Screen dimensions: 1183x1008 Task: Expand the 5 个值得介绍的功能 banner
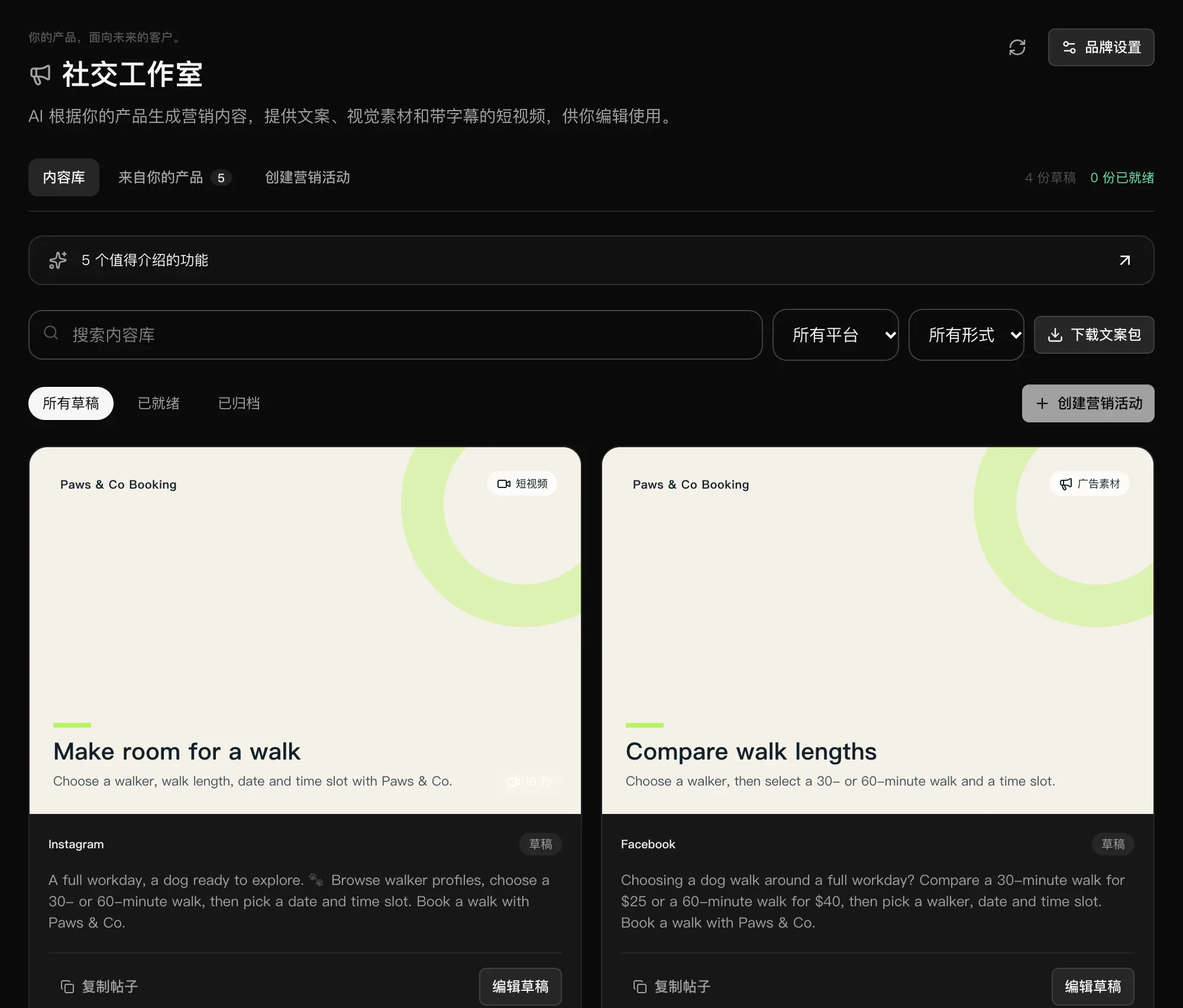591,260
